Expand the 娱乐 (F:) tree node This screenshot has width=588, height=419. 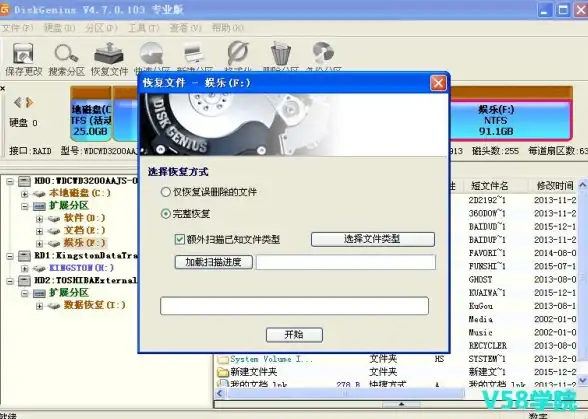[39, 243]
